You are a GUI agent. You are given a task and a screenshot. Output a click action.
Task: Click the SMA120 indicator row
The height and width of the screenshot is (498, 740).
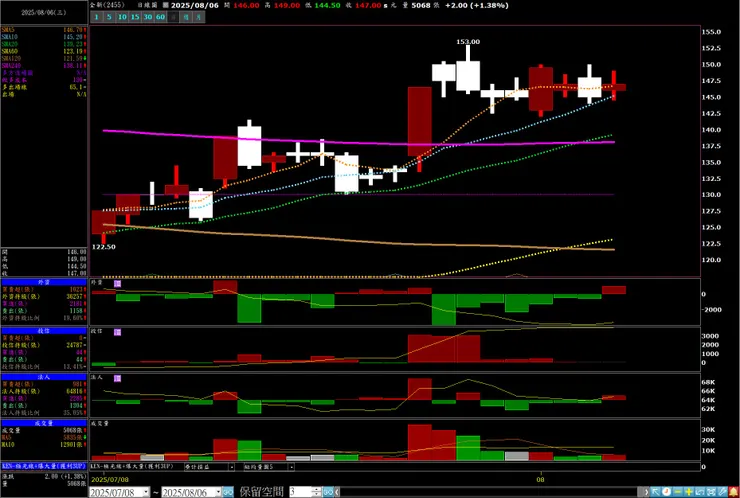[44, 58]
